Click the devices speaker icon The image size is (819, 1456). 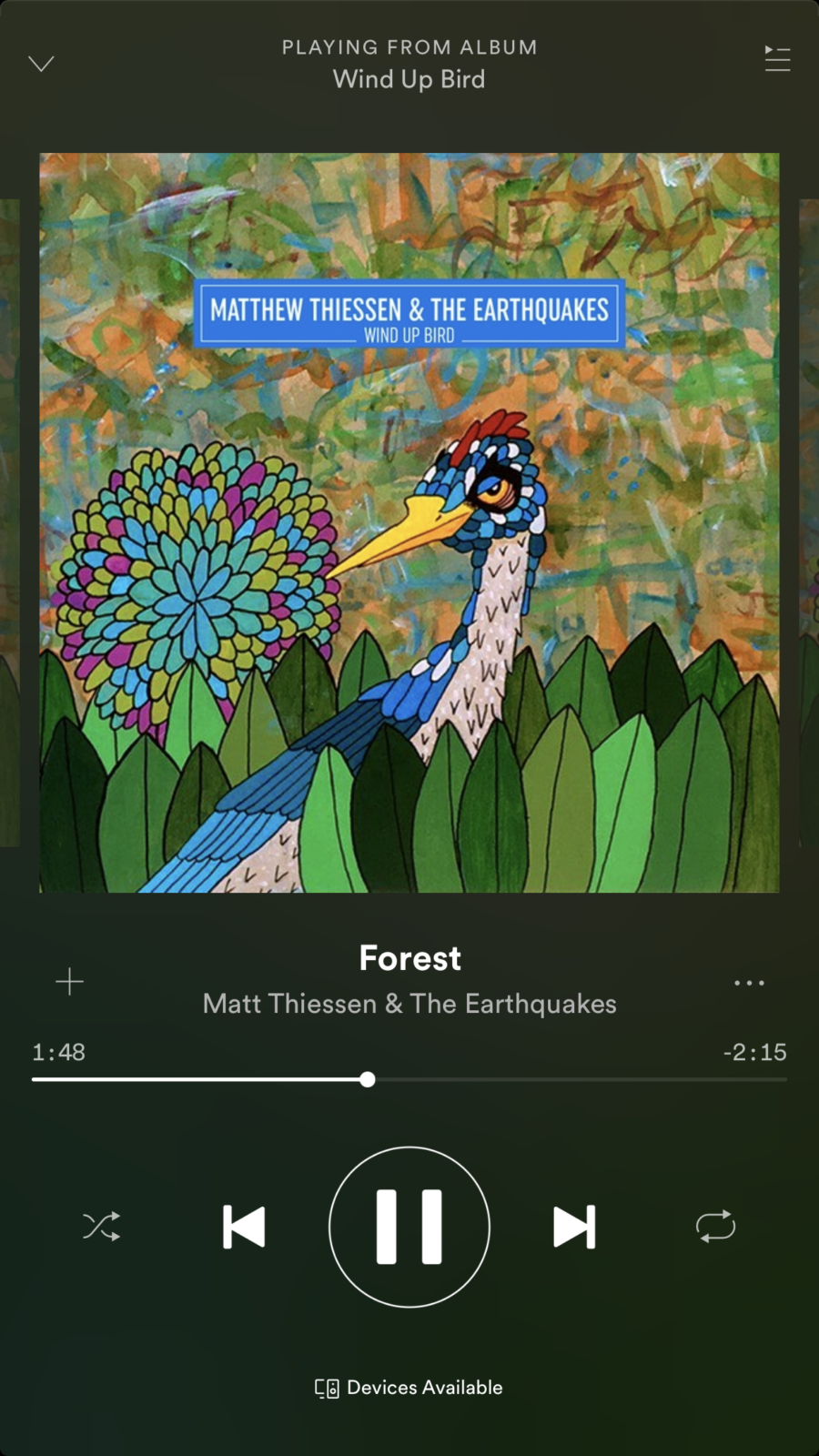[x=327, y=1388]
